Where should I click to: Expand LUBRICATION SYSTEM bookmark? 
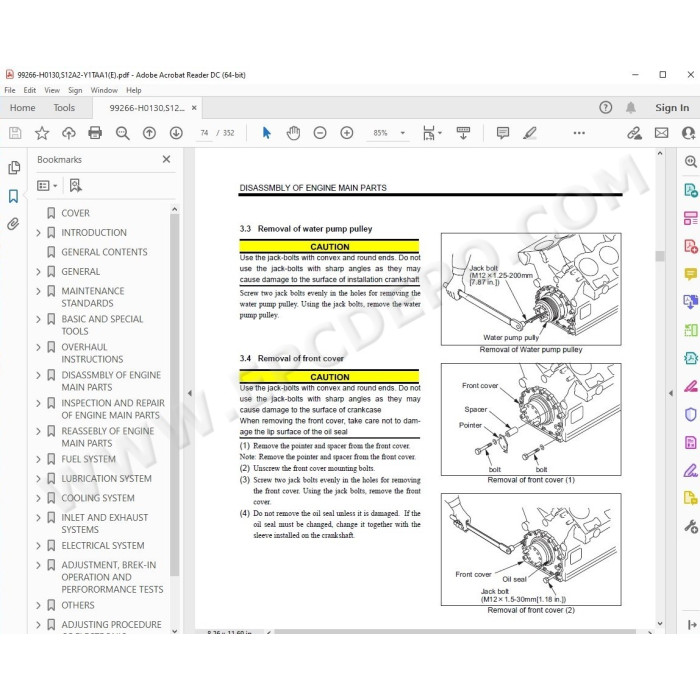38,479
